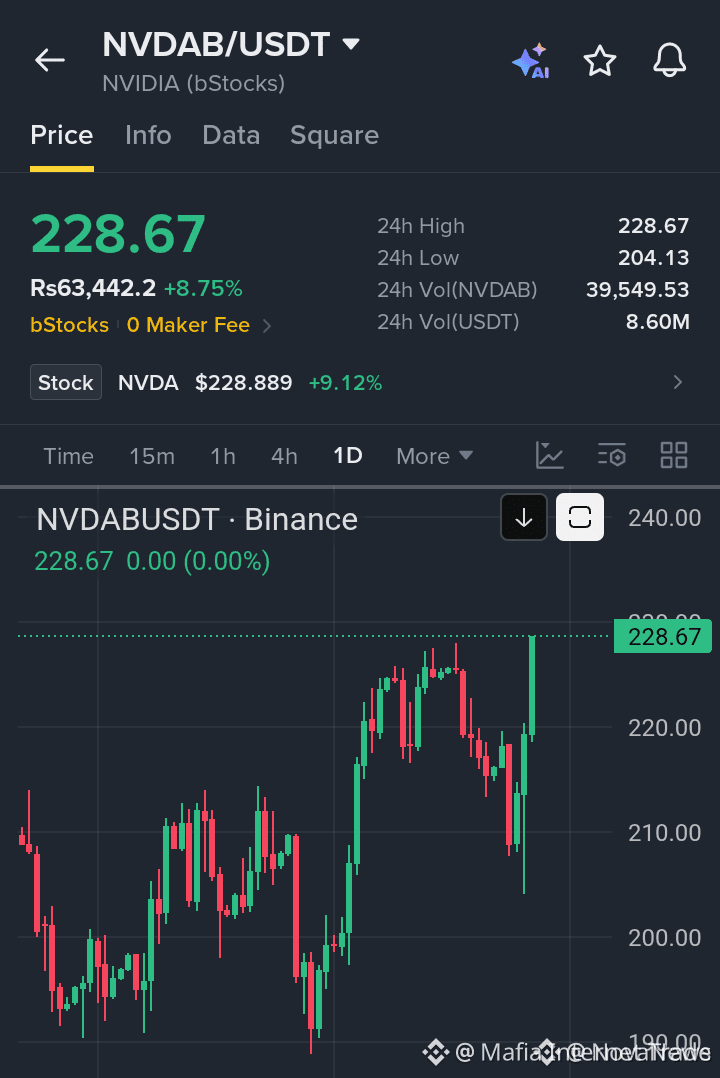Click the 24h High label
720x1078 pixels.
coord(421,226)
